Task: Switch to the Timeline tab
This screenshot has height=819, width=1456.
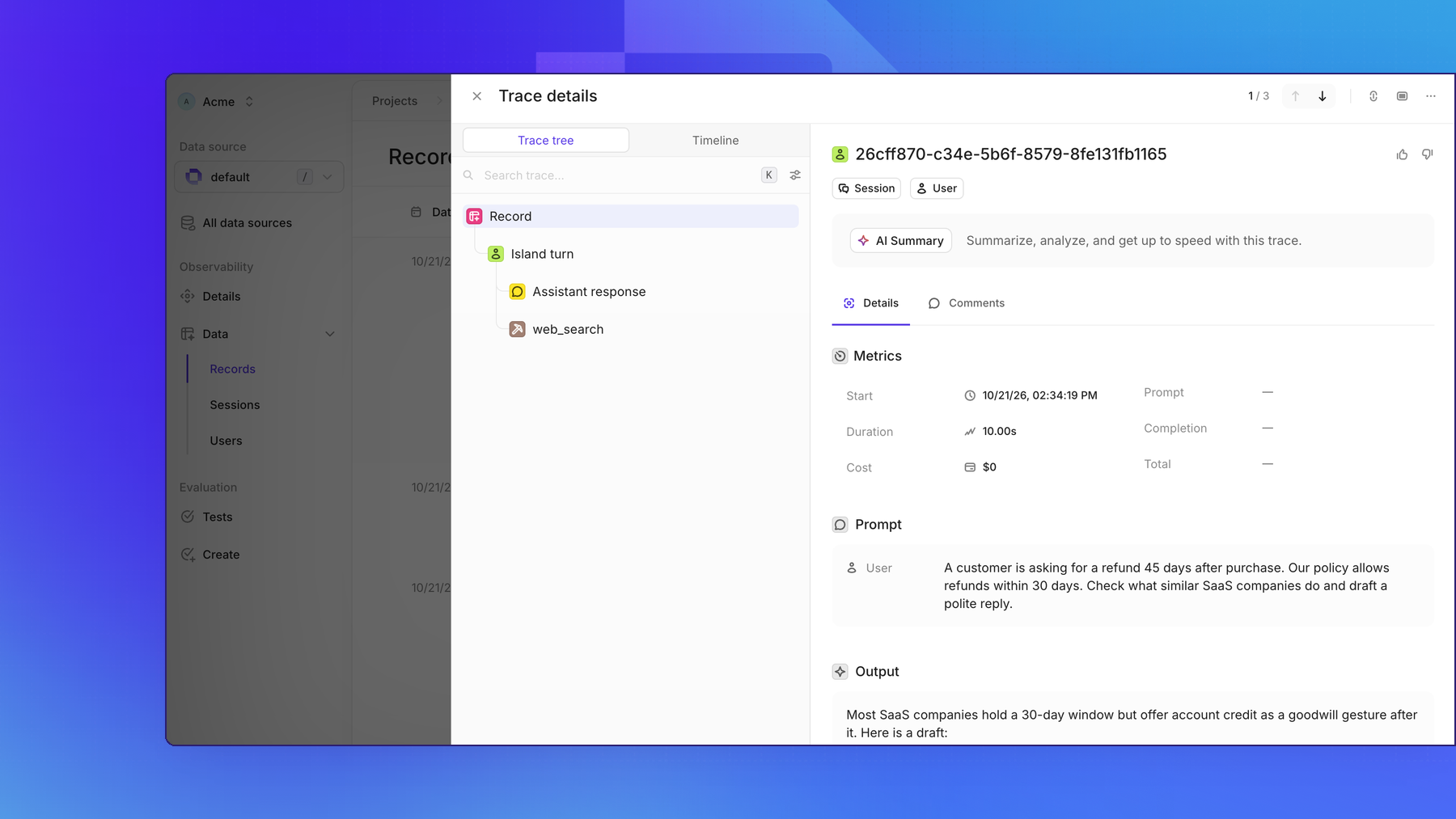Action: point(715,140)
